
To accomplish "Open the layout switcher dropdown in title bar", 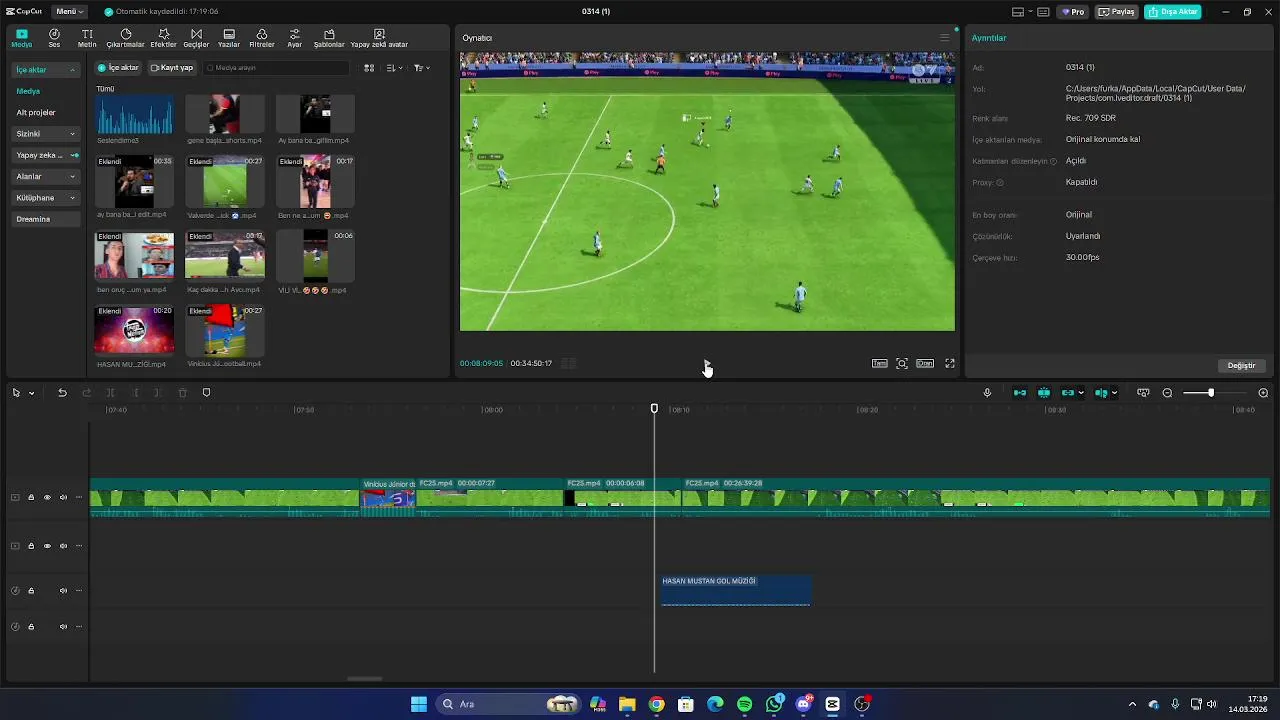I will coord(1021,12).
